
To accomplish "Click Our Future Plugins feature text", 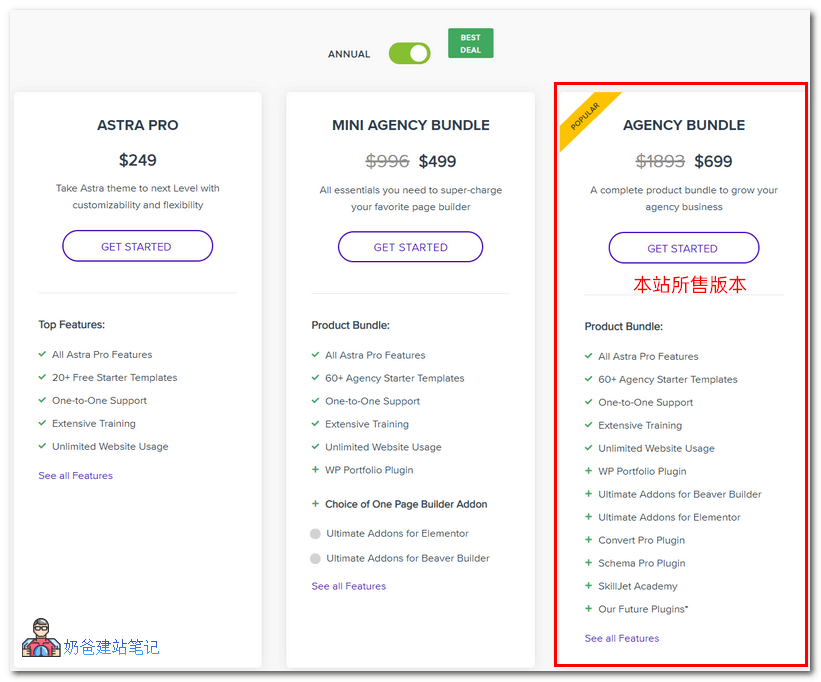I will click(x=643, y=609).
